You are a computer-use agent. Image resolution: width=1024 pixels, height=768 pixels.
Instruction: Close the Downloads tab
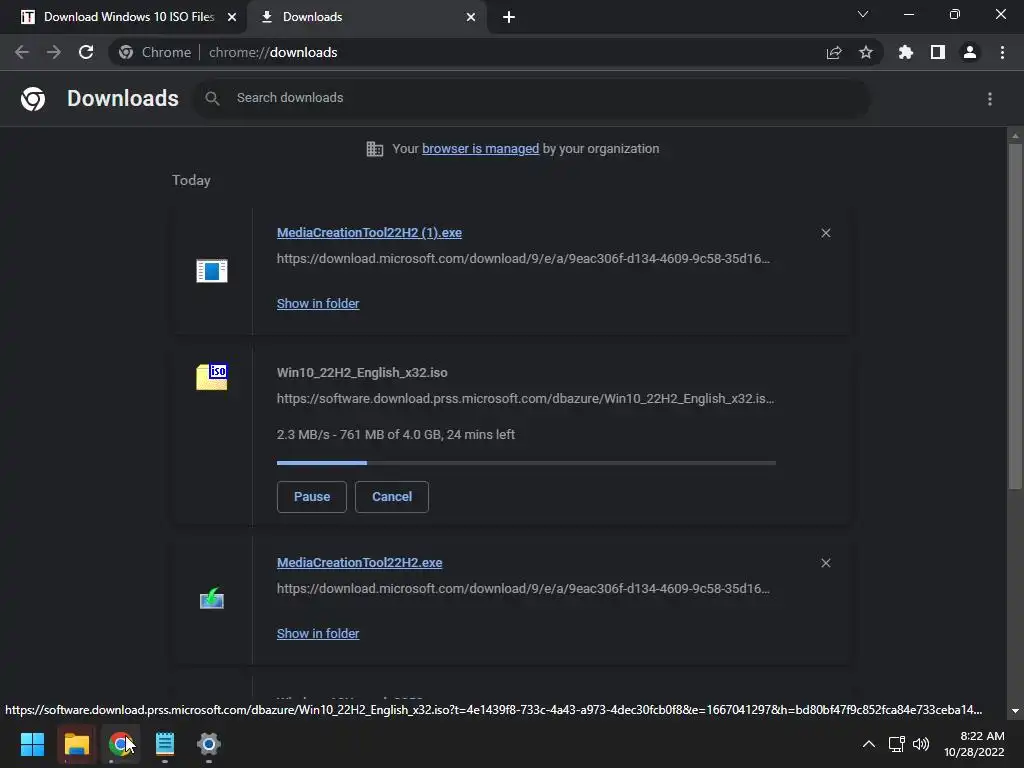(471, 17)
